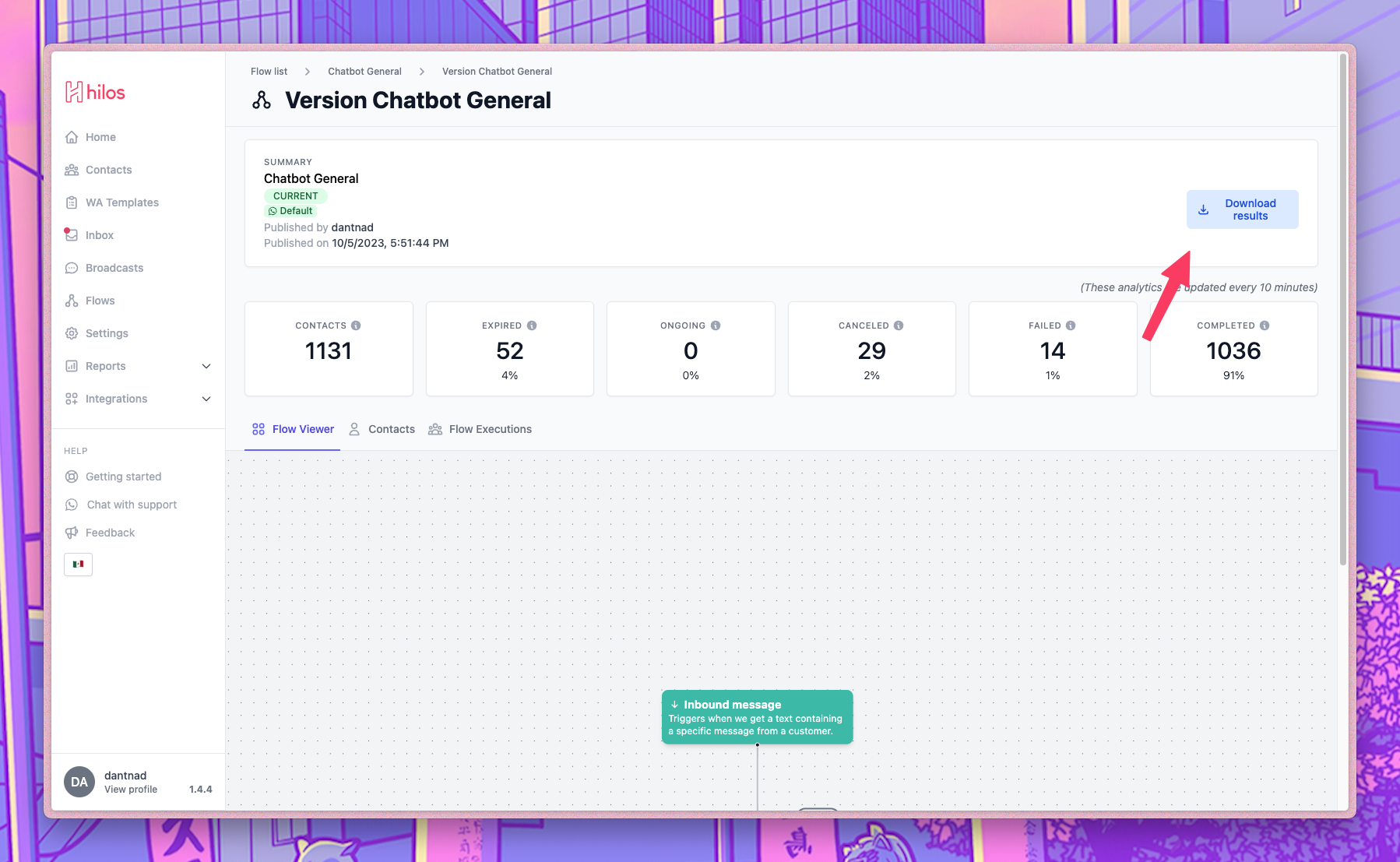Click the COMPLETED info tooltip icon

pos(1264,325)
